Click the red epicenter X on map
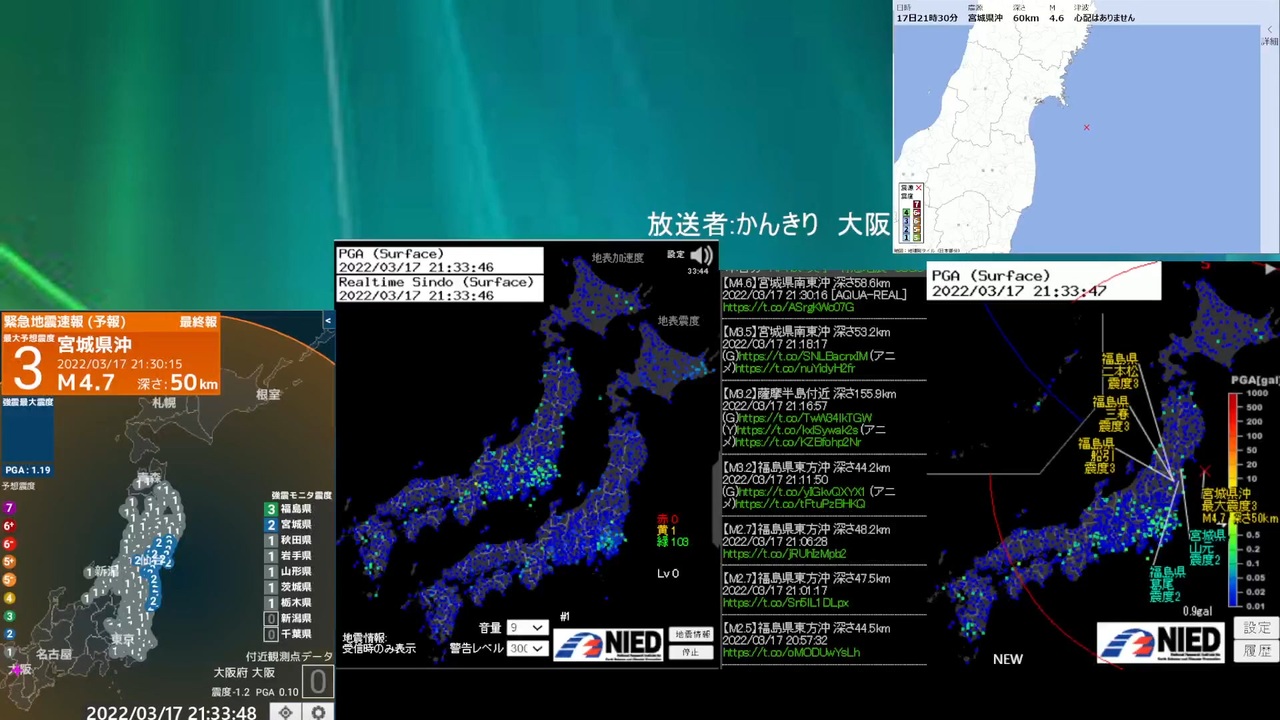This screenshot has width=1280, height=720. [1086, 127]
